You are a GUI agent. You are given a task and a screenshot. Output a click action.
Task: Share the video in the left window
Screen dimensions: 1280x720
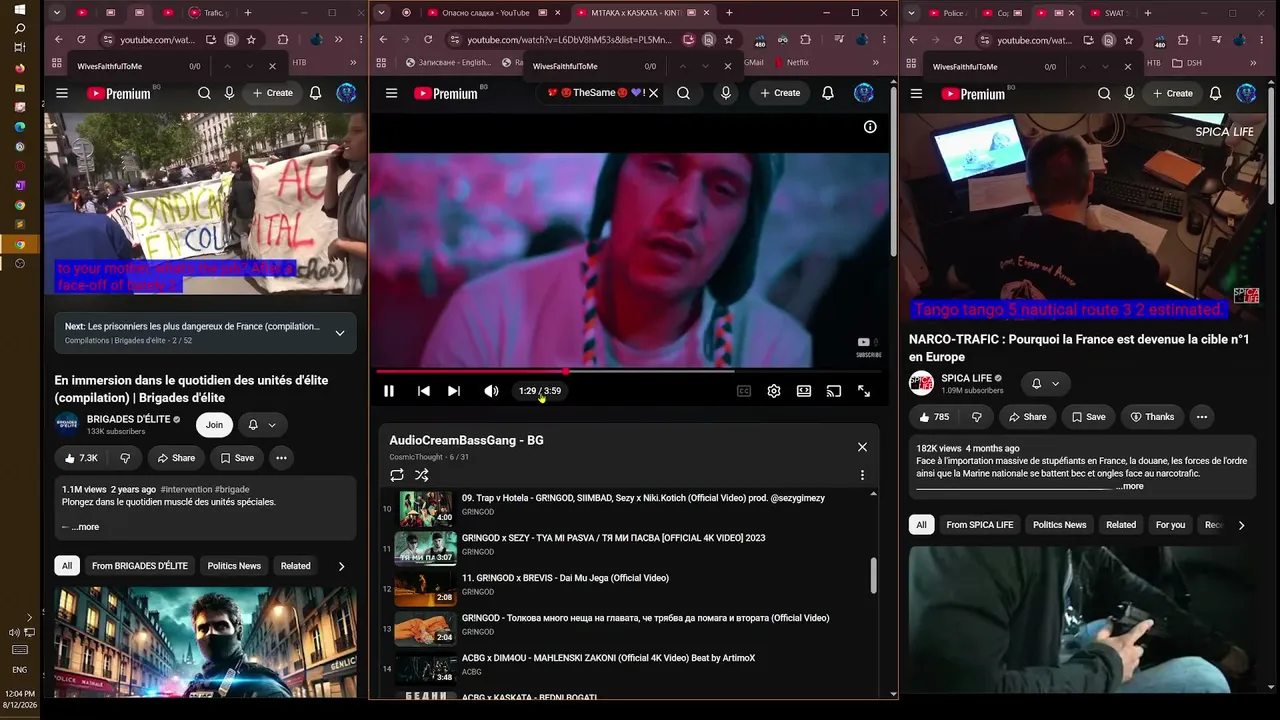[176, 458]
